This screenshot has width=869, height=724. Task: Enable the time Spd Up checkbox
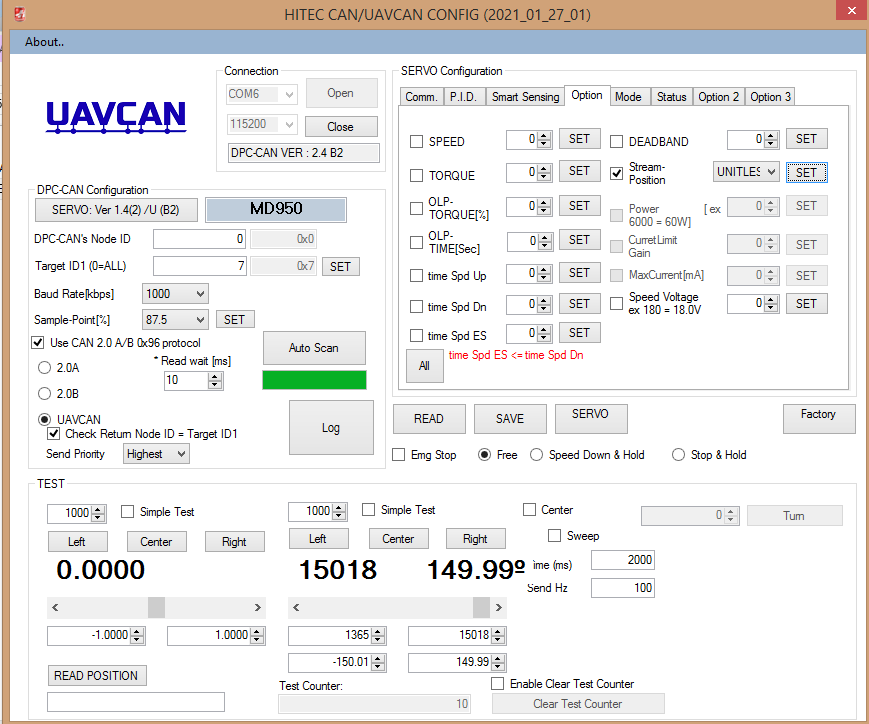click(416, 276)
